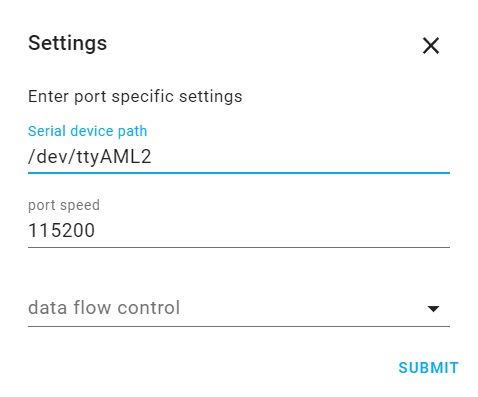The image size is (478, 397).
Task: Close the Settings dialog with the X icon
Action: pyautogui.click(x=431, y=46)
